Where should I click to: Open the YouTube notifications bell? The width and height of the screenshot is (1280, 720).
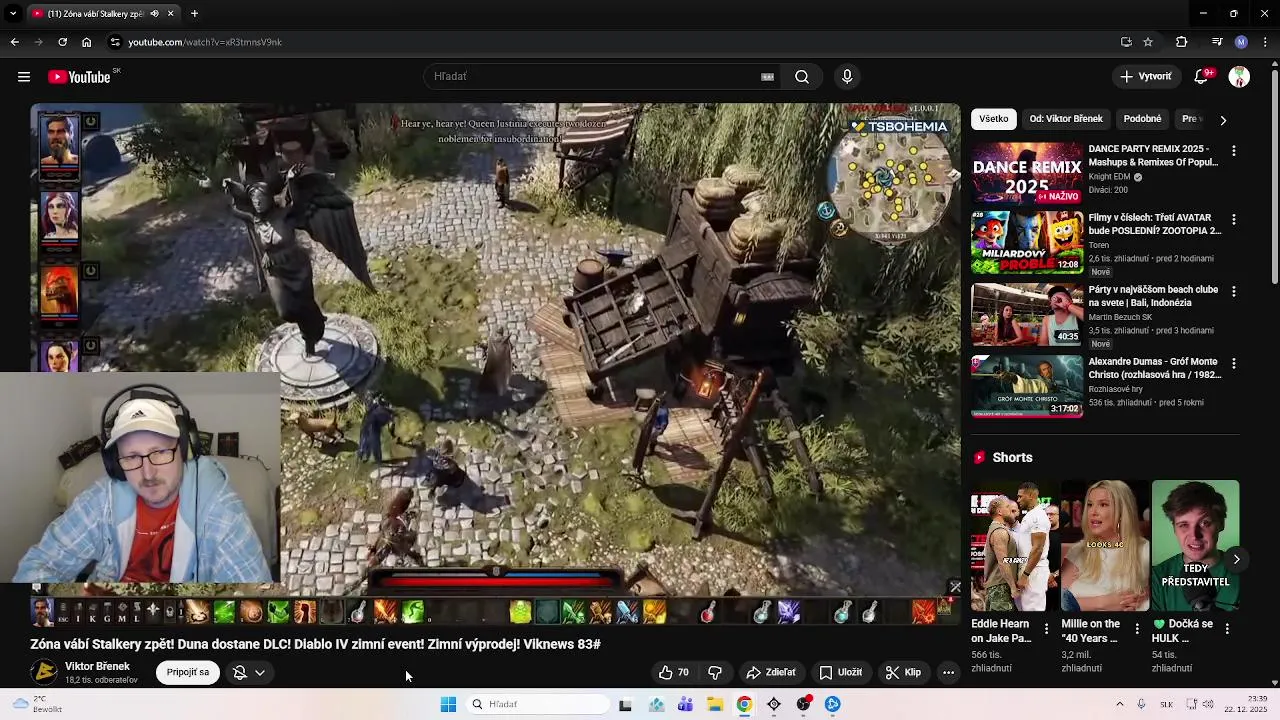pyautogui.click(x=1203, y=77)
